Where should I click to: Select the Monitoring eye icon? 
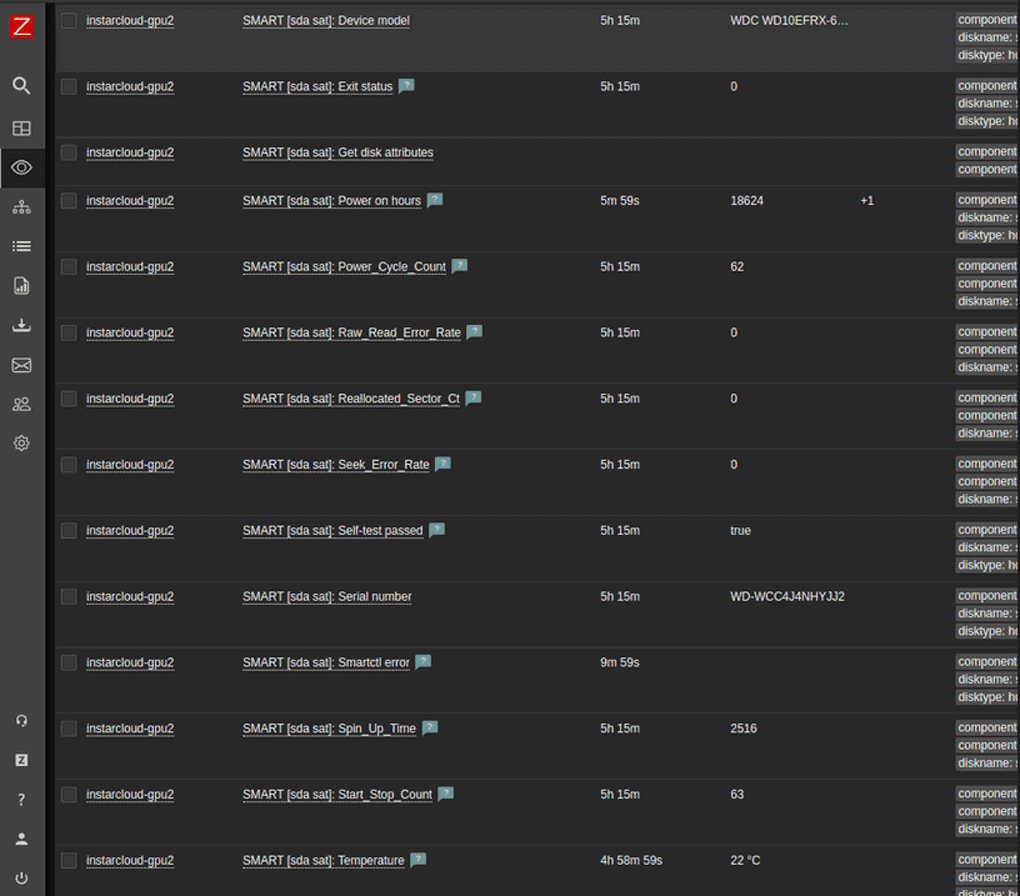point(21,167)
